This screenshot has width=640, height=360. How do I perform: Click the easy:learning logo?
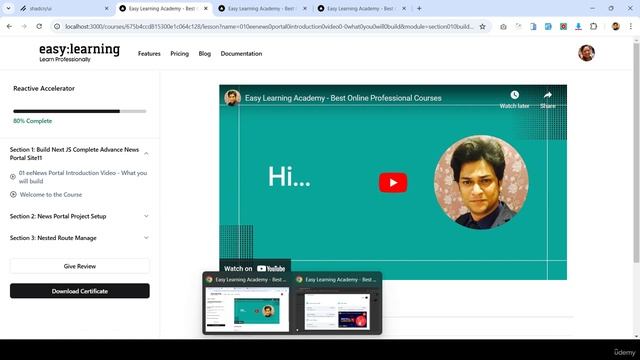(x=79, y=53)
